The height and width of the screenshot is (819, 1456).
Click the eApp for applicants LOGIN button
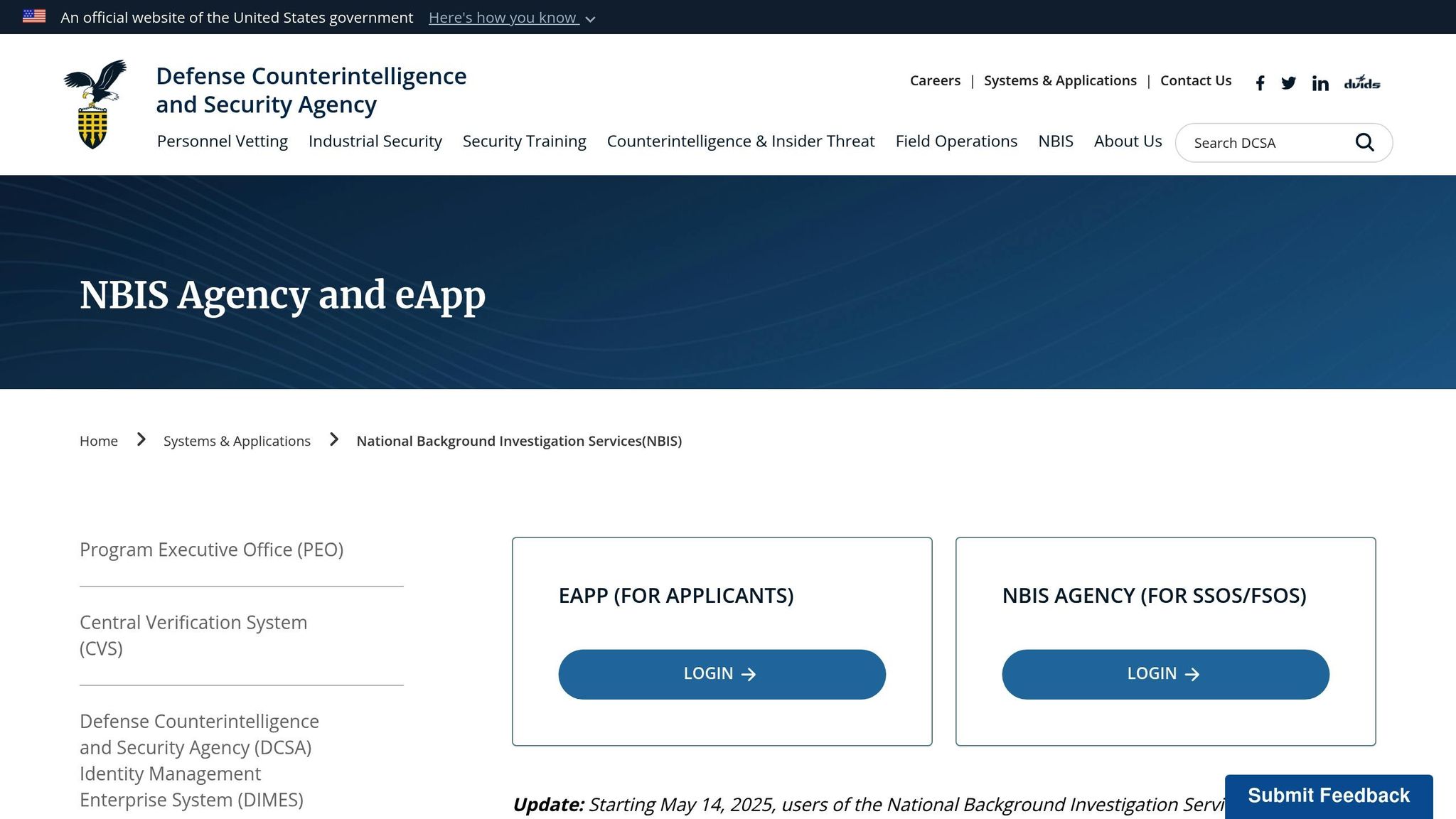click(x=722, y=674)
